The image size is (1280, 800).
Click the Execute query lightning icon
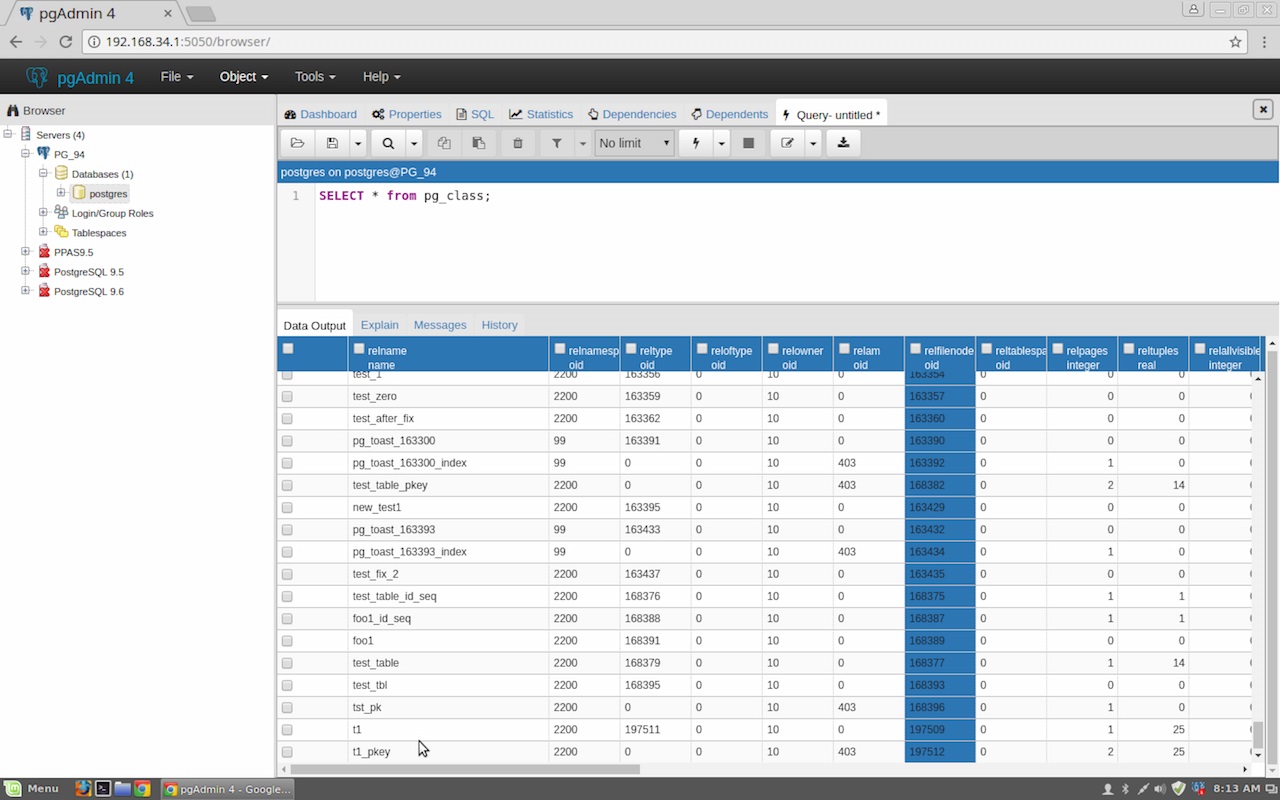(x=696, y=143)
